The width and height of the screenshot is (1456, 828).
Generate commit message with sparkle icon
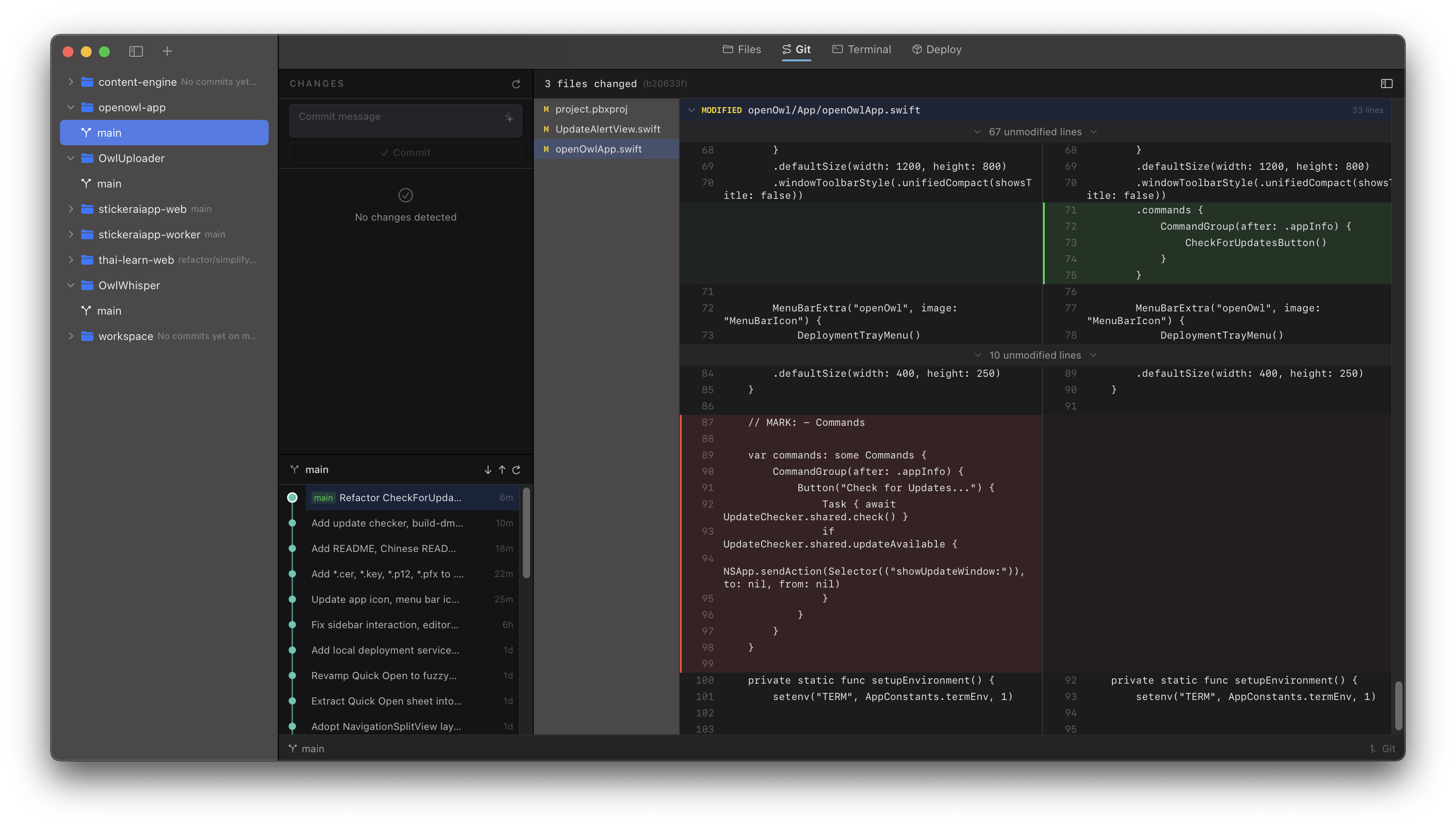tap(509, 118)
